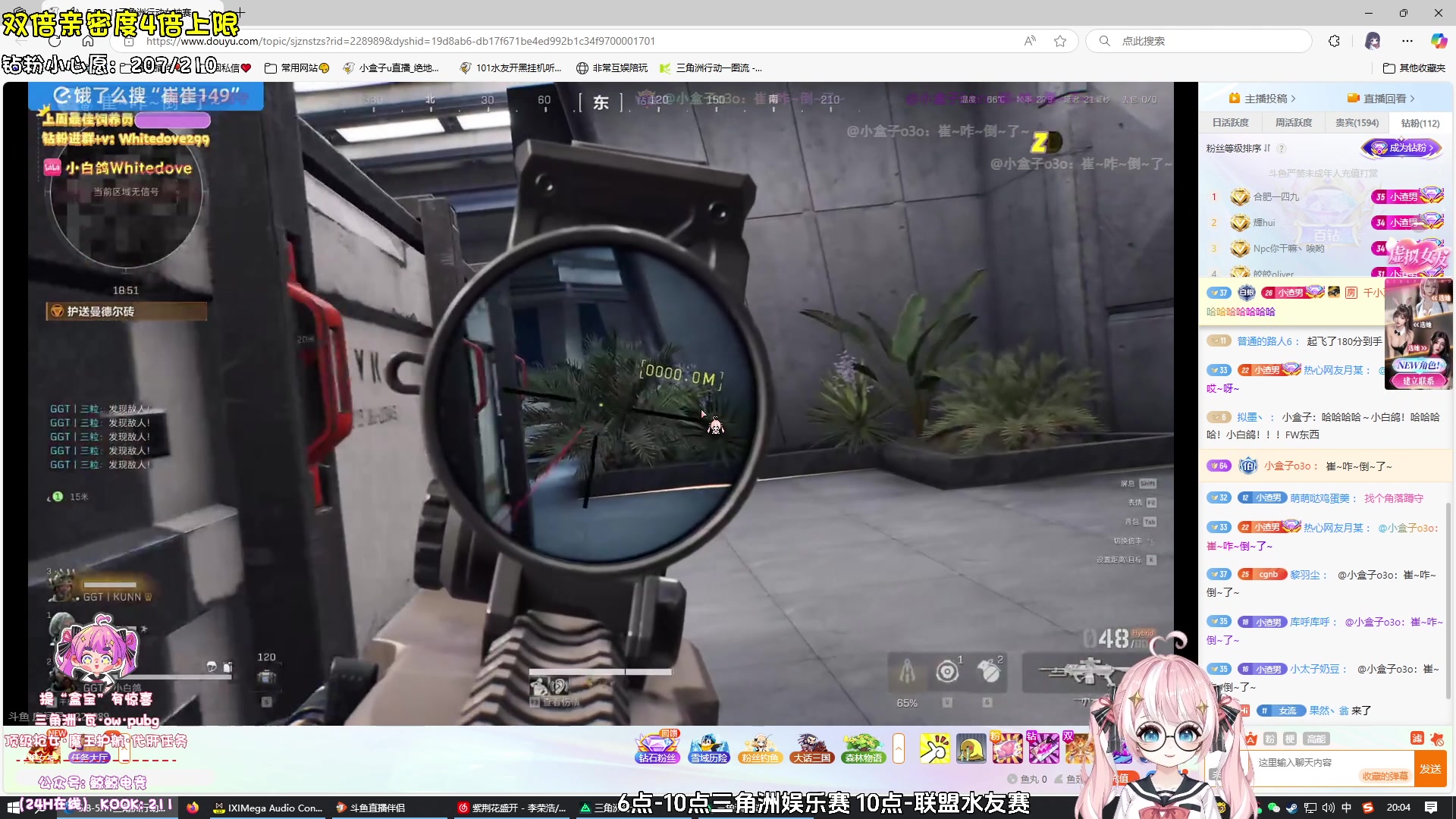Open 森林物语 activity icon
Viewport: 1456px width, 819px height.
click(863, 748)
